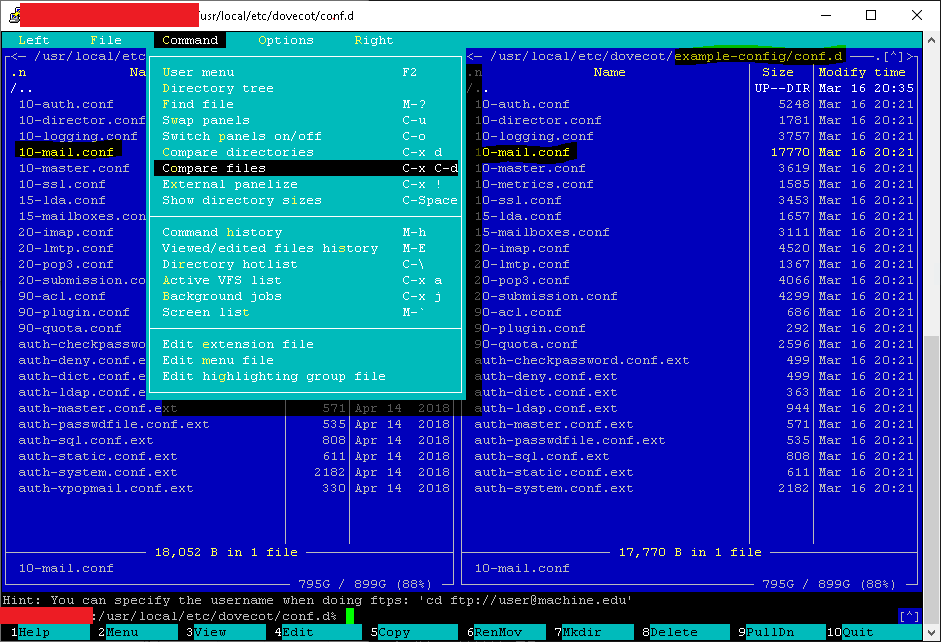Toggle Switch panels on/off entry
The height and width of the screenshot is (642, 941).
(x=242, y=136)
